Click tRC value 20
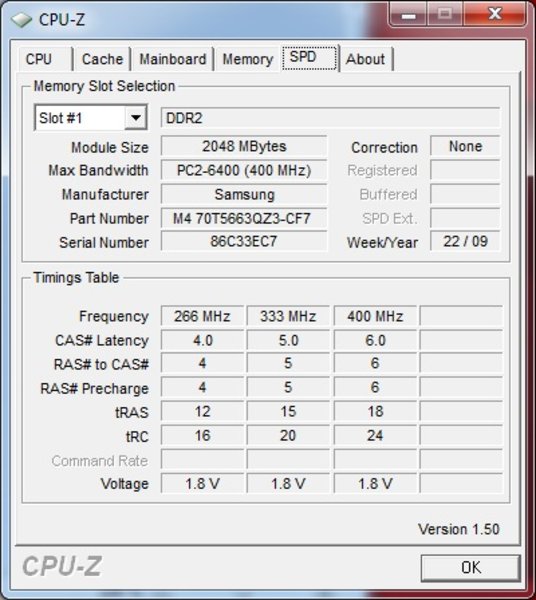 tap(288, 435)
